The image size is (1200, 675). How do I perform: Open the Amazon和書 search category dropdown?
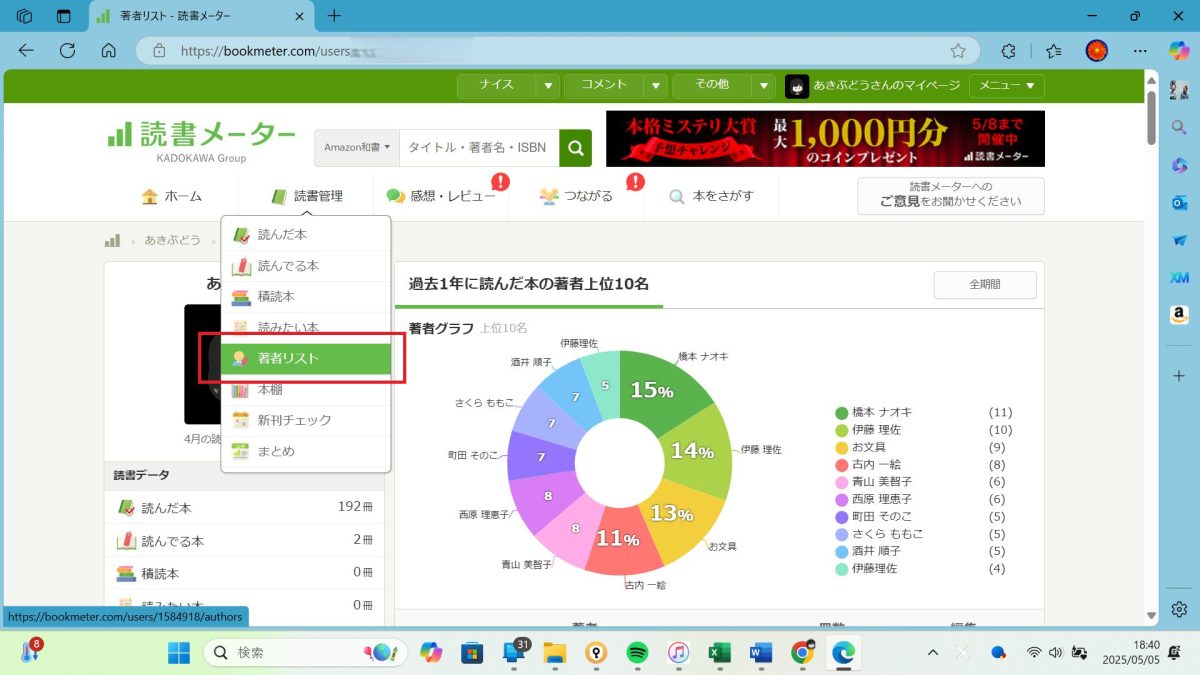(356, 148)
